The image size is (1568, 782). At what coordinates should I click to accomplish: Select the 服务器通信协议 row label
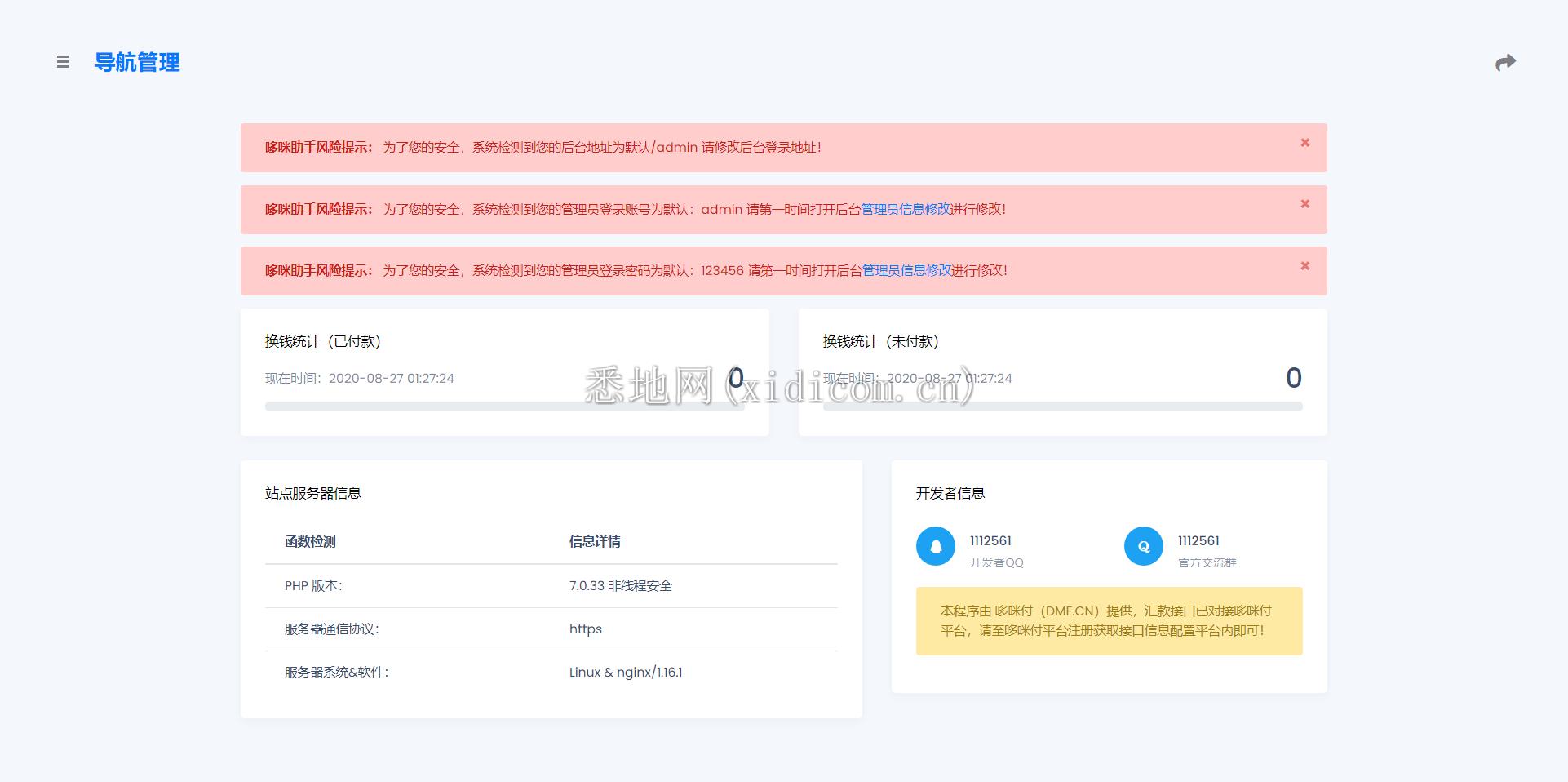332,629
